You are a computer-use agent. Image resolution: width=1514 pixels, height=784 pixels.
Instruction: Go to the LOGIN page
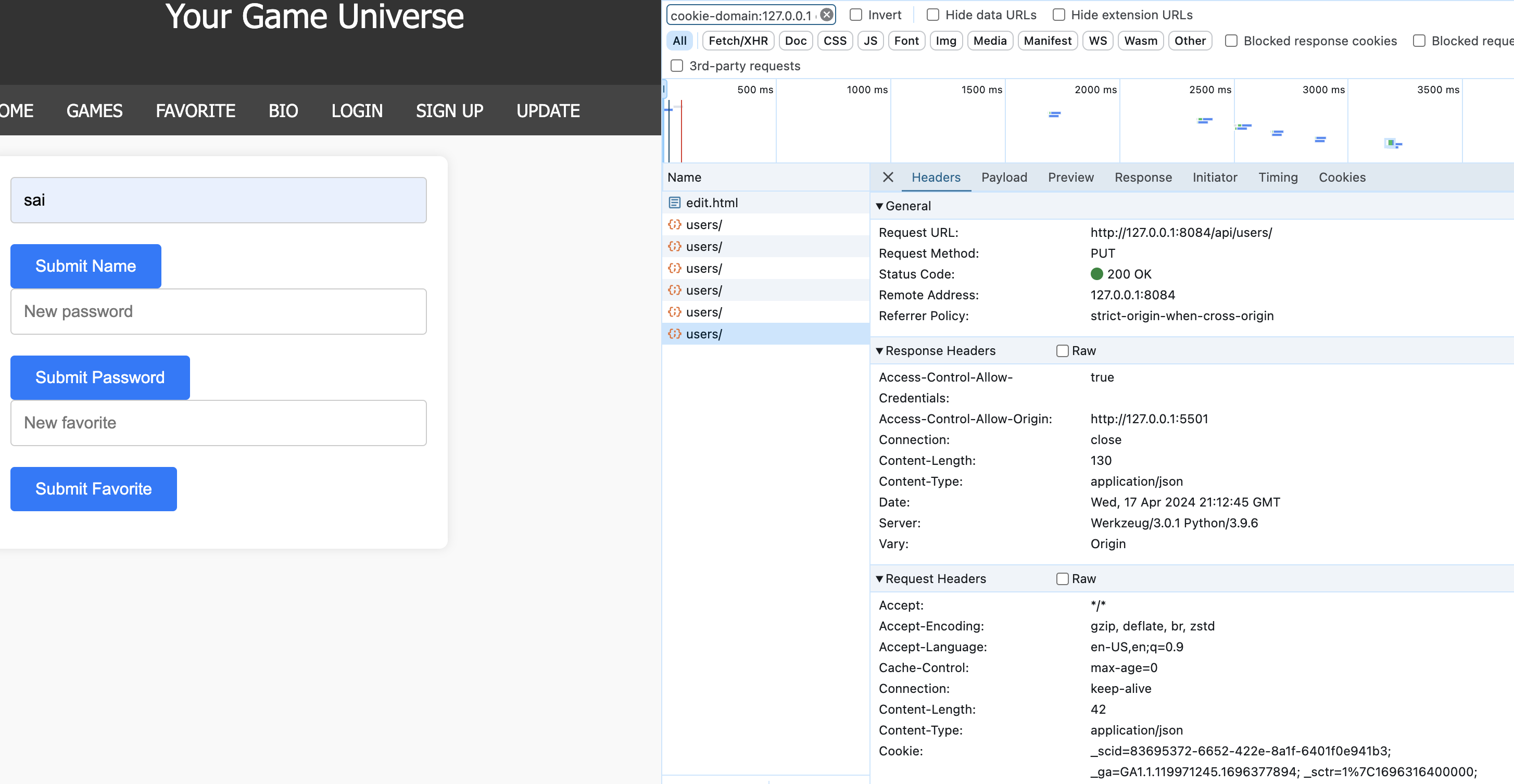point(357,110)
